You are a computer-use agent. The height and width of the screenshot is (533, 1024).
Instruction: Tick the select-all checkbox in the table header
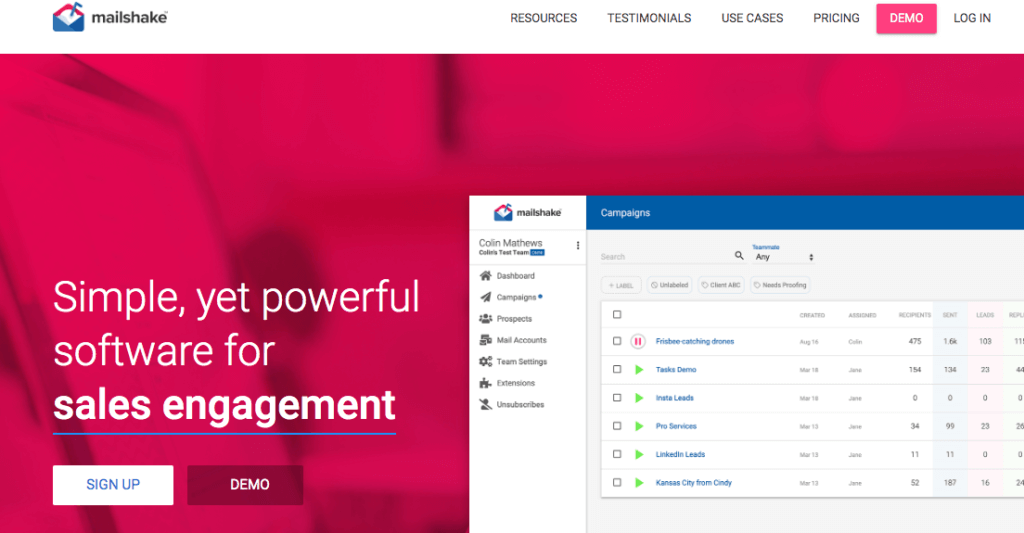point(616,315)
